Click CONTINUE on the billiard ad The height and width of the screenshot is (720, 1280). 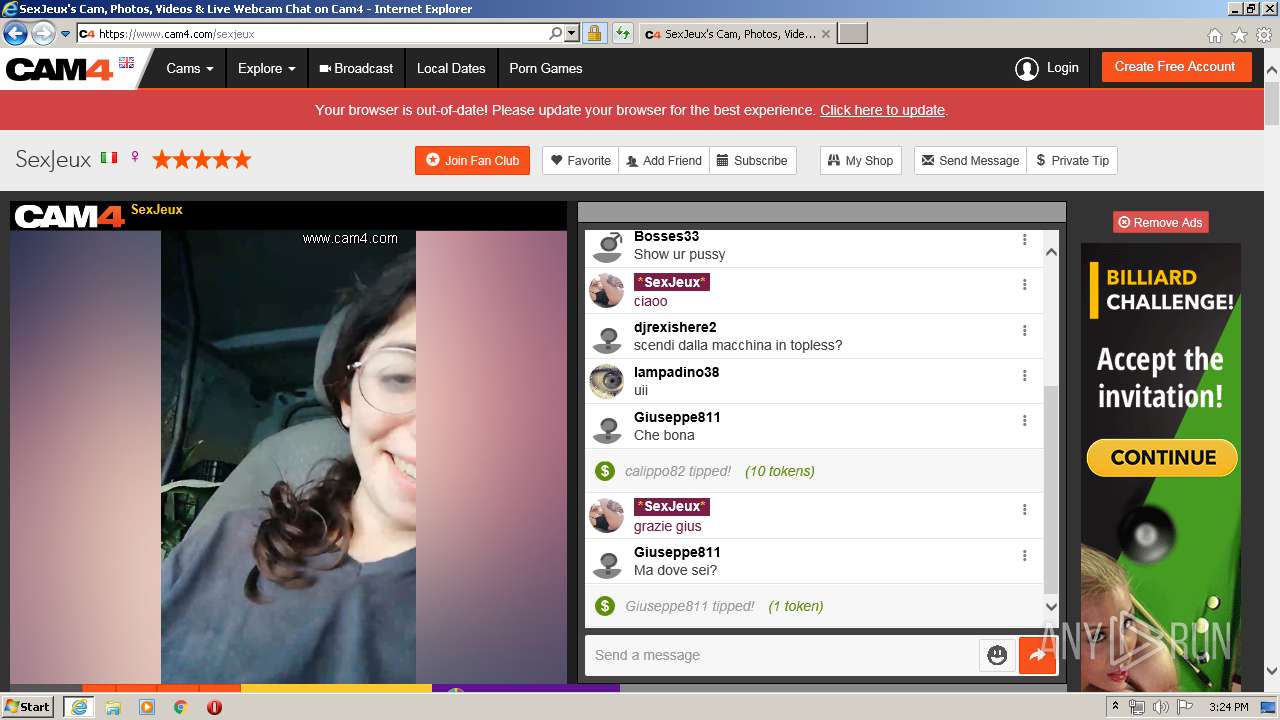point(1162,458)
